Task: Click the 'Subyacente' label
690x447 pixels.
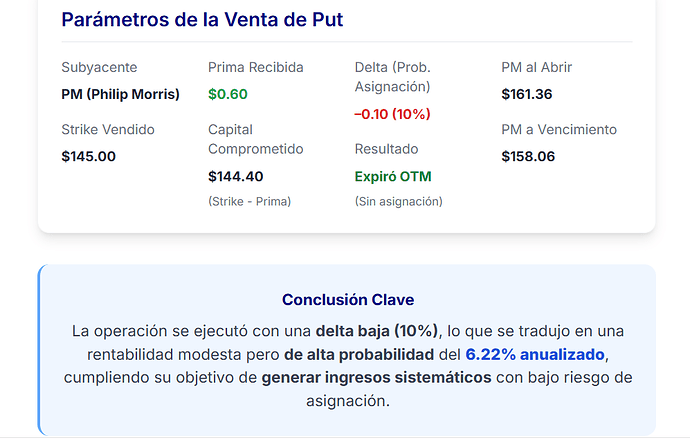Action: 99,67
